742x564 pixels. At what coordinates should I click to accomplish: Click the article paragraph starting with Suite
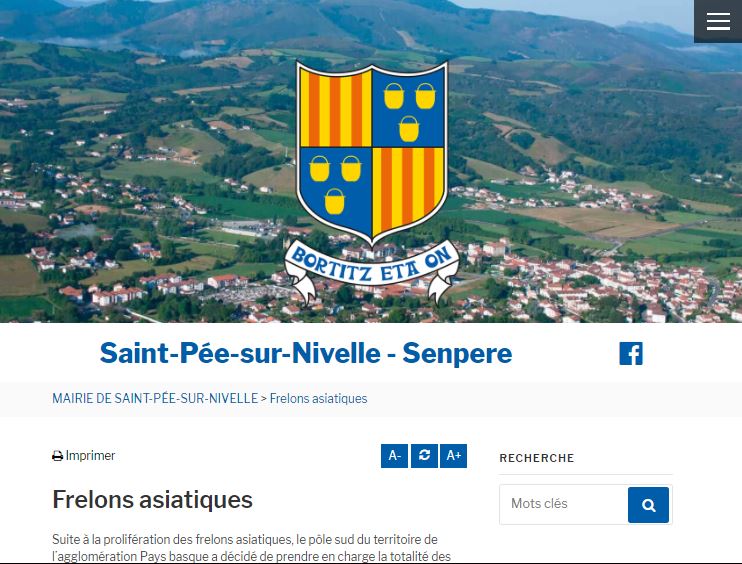click(x=251, y=547)
